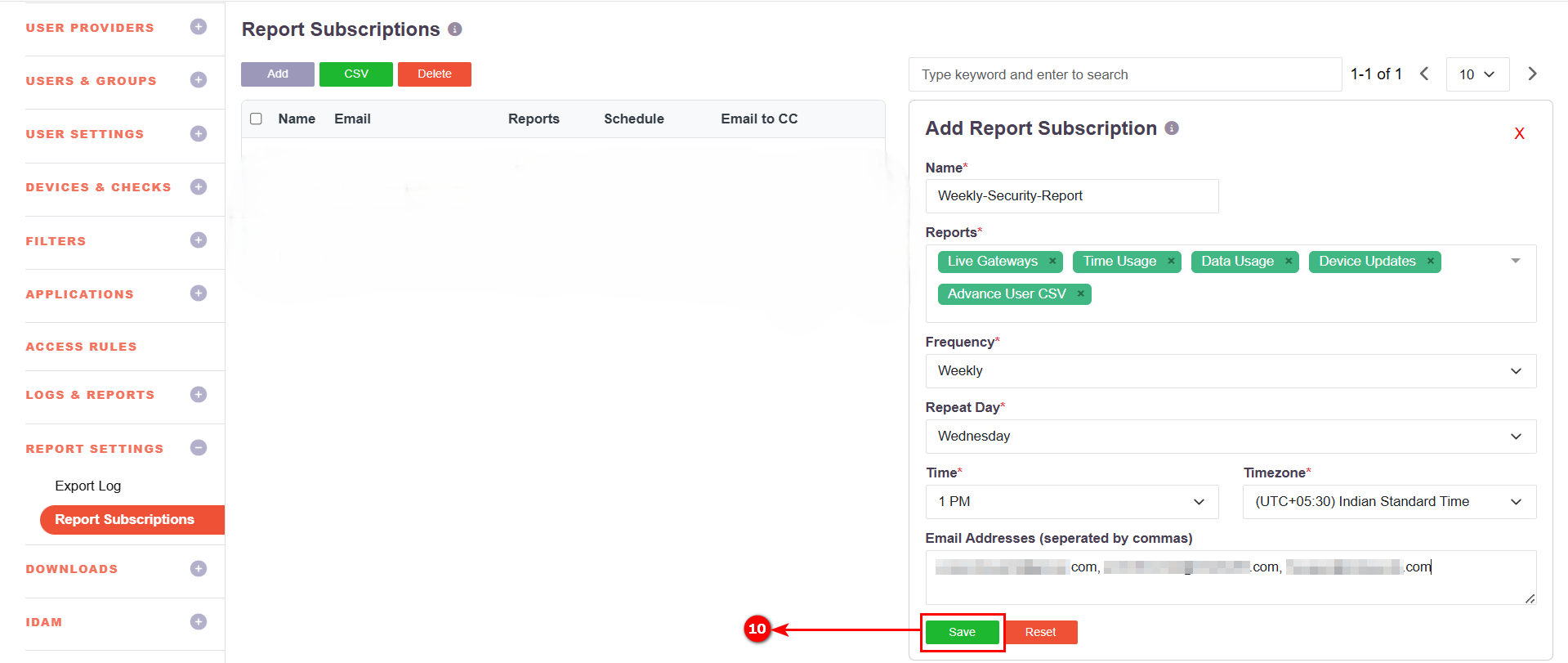This screenshot has height=663, width=1568.
Task: Remove the Time Usage report tag
Action: pyautogui.click(x=1171, y=262)
